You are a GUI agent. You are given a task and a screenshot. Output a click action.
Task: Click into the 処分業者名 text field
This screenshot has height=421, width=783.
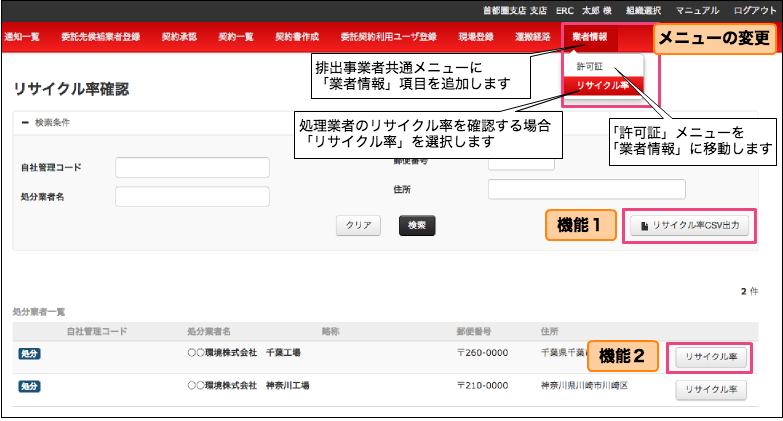192,197
